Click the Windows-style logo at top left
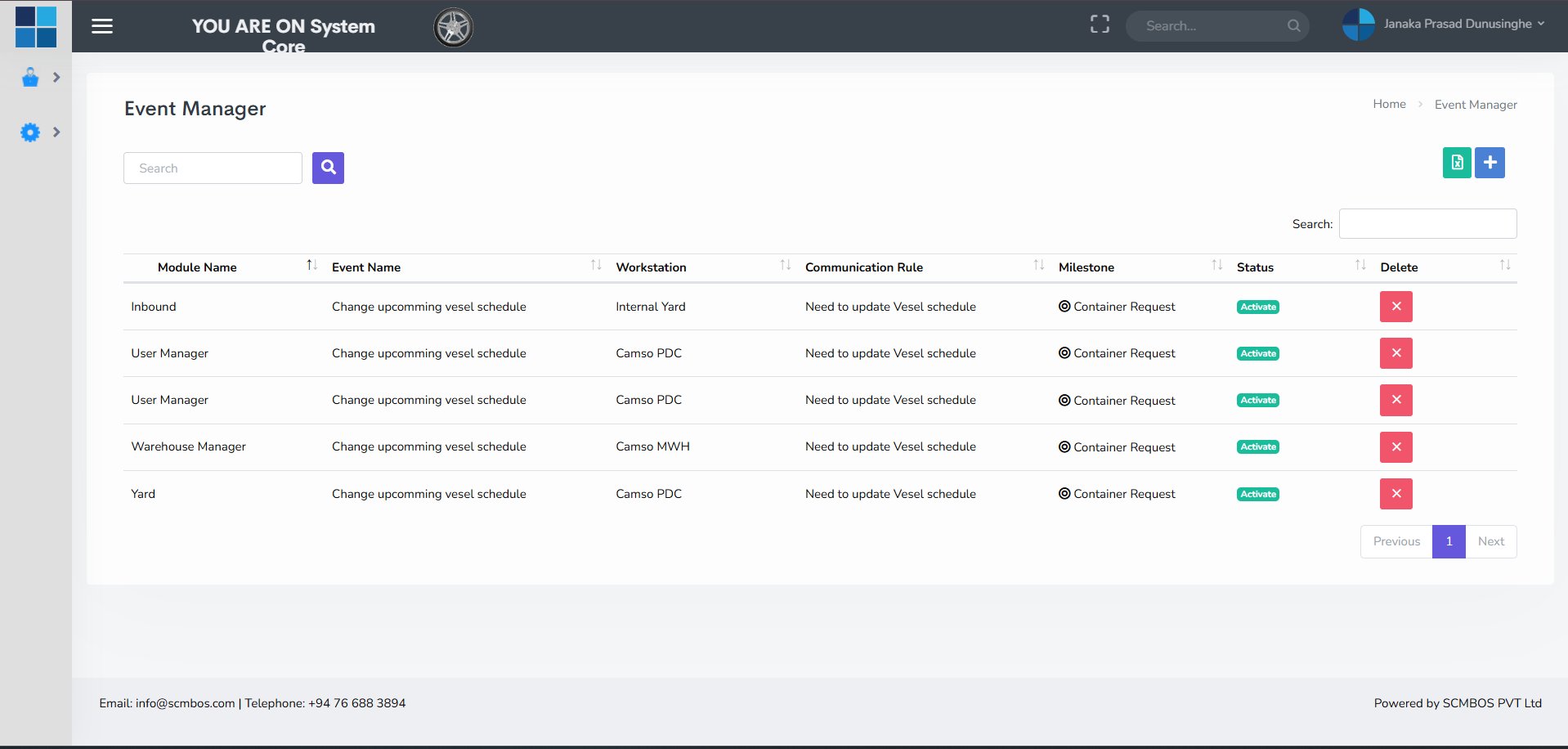The height and width of the screenshot is (749, 1568). 36,26
